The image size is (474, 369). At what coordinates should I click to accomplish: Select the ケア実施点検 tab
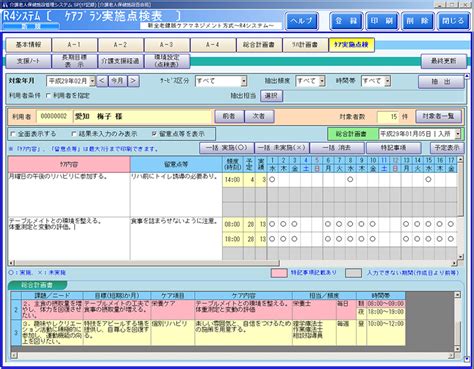(x=351, y=45)
